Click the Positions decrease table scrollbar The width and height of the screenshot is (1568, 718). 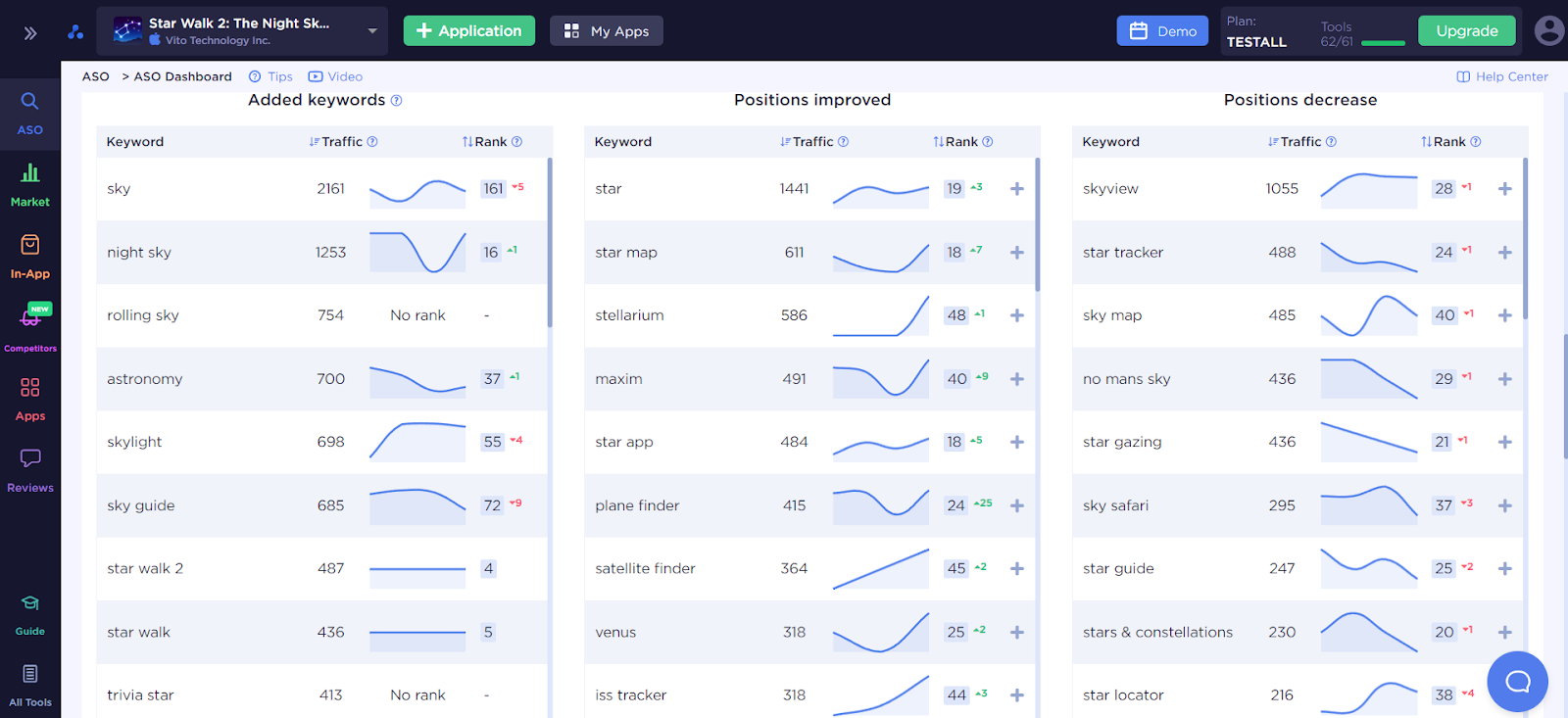pyautogui.click(x=1526, y=238)
